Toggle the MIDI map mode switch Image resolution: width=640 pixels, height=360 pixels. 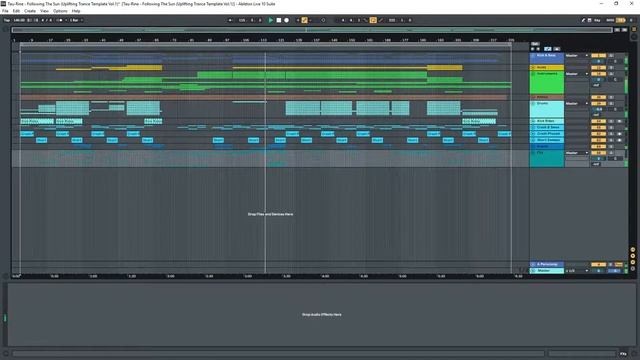(x=610, y=20)
